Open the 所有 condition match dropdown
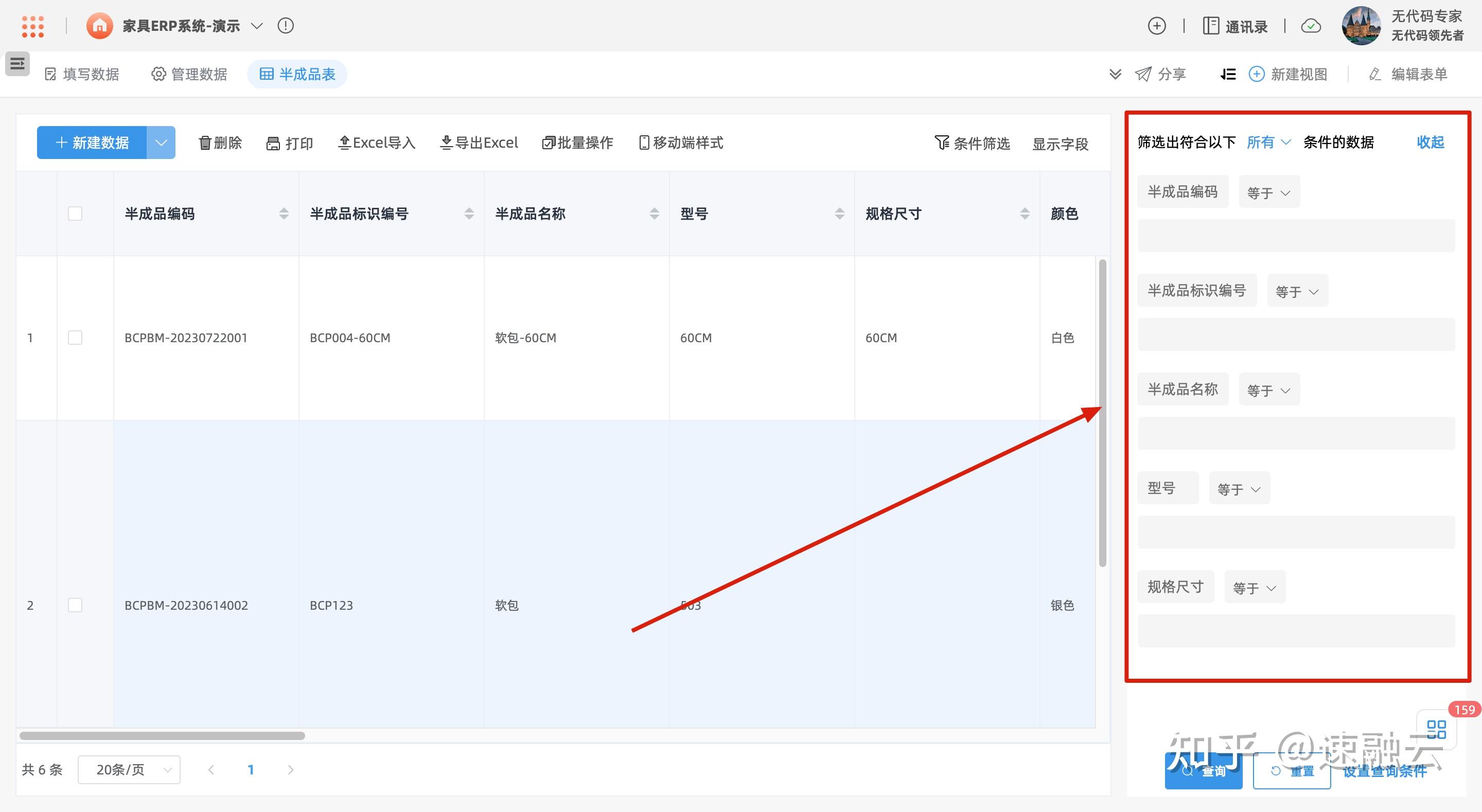 click(1268, 142)
